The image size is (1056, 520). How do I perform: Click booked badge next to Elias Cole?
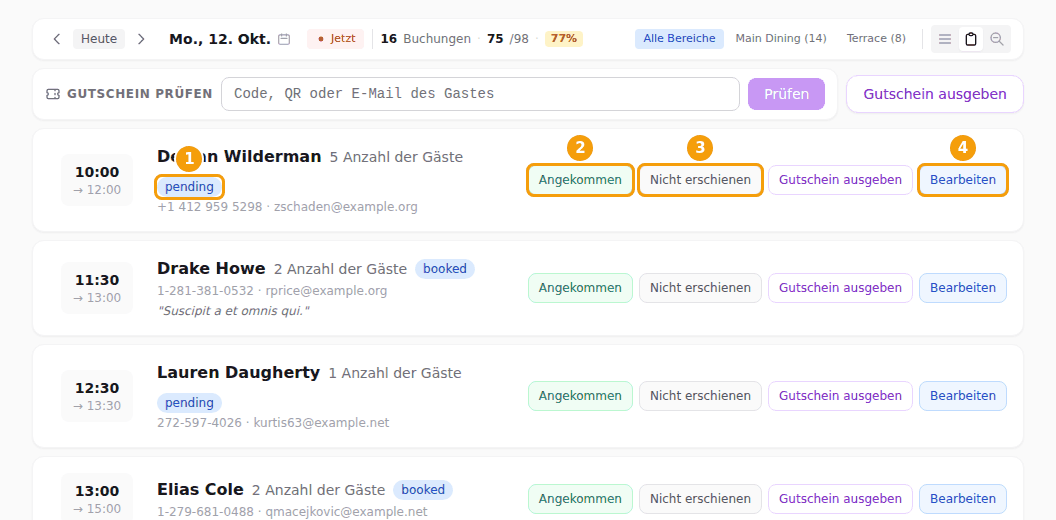(x=423, y=490)
